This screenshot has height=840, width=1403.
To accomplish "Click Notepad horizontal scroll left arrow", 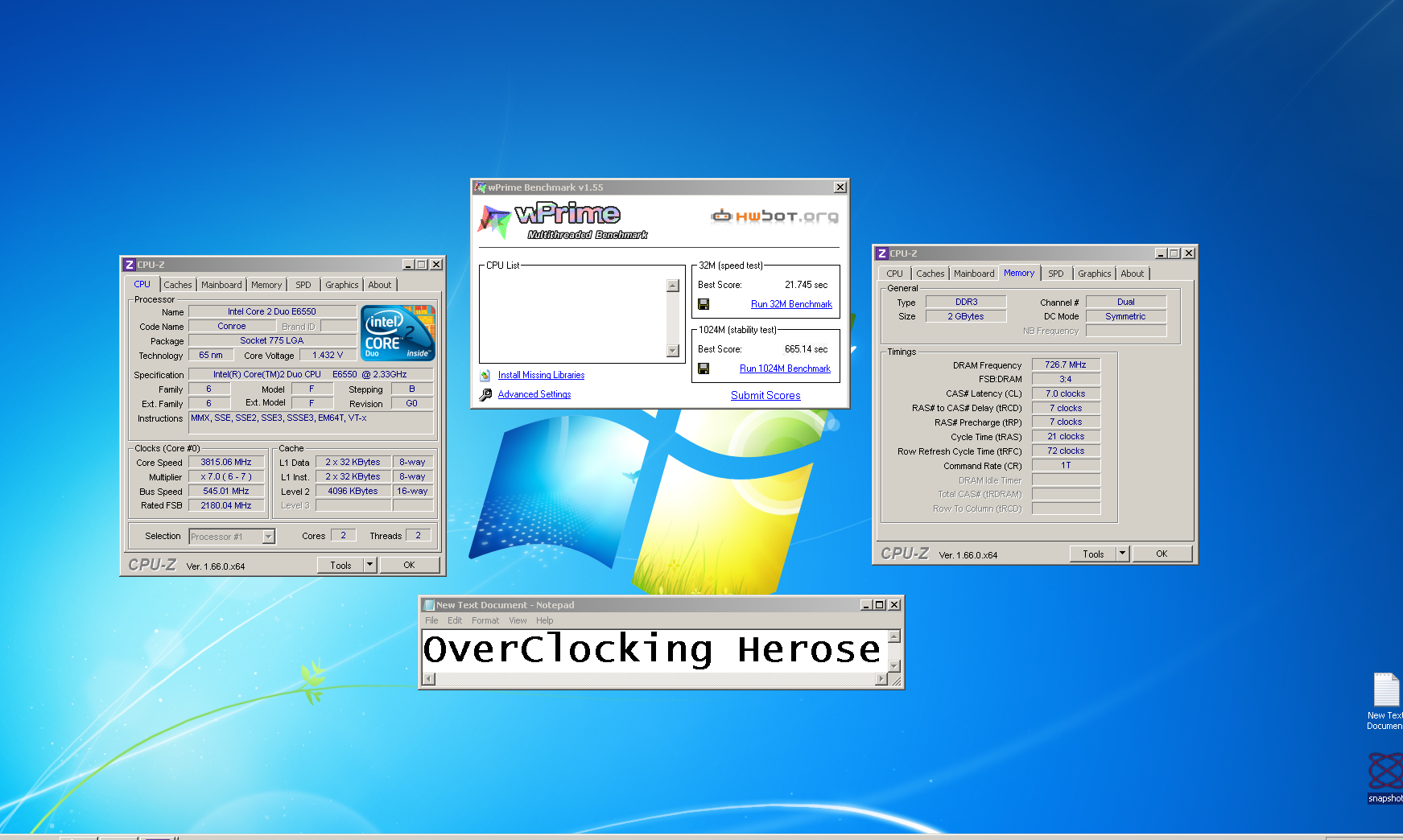I will click(x=429, y=679).
